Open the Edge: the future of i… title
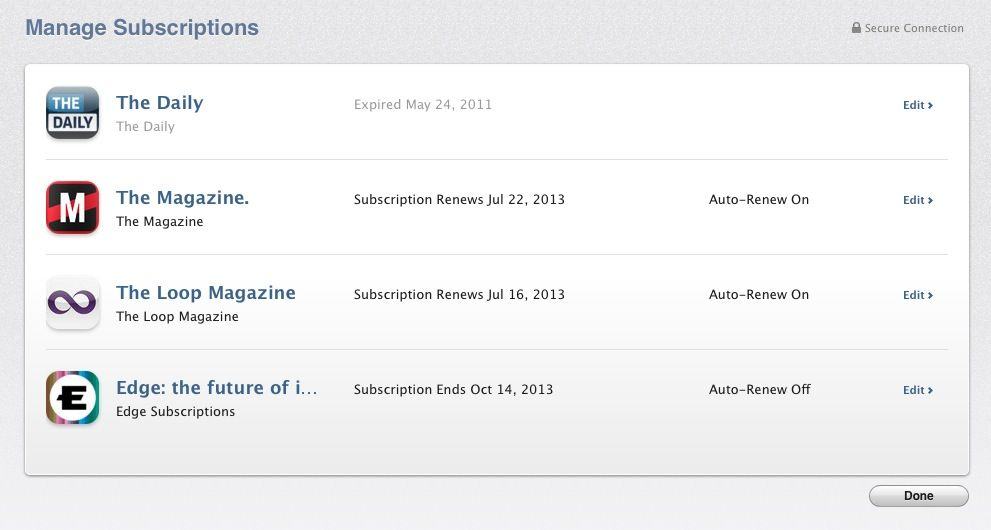This screenshot has height=530, width=991. coord(216,388)
